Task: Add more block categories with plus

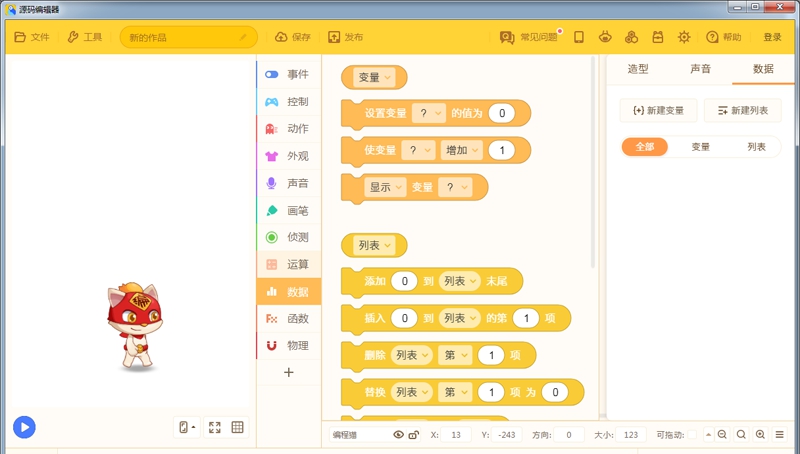Action: [x=289, y=372]
